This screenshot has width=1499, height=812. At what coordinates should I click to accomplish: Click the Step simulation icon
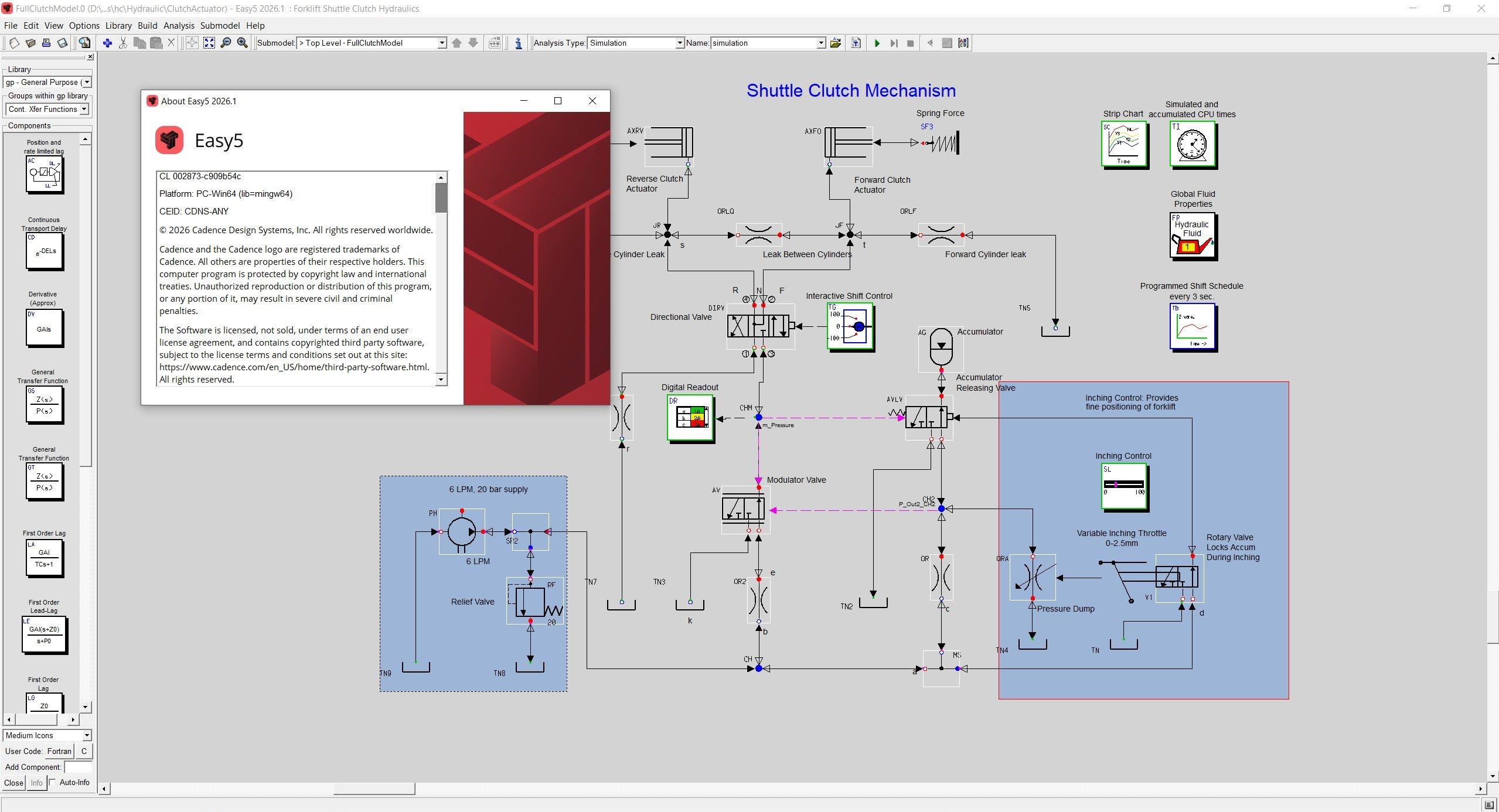[894, 43]
